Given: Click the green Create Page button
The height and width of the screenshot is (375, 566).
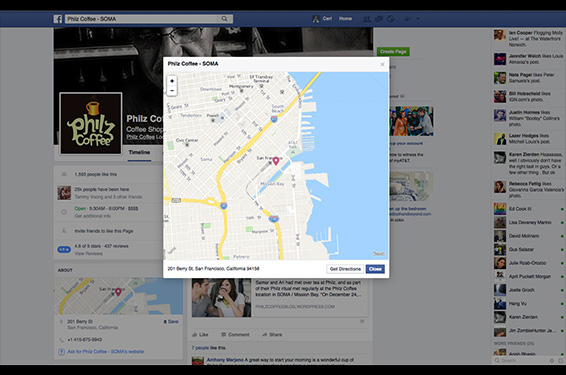Looking at the screenshot, I should click(393, 52).
